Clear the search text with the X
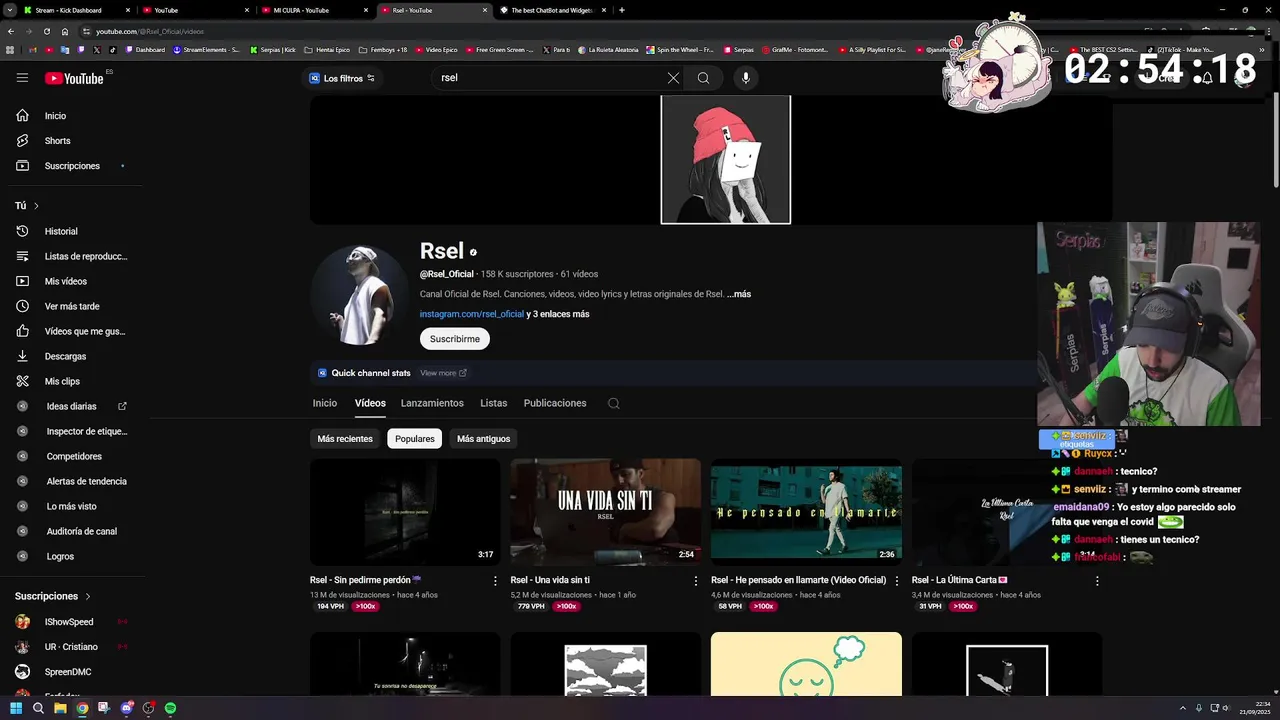1280x720 pixels. click(x=673, y=78)
